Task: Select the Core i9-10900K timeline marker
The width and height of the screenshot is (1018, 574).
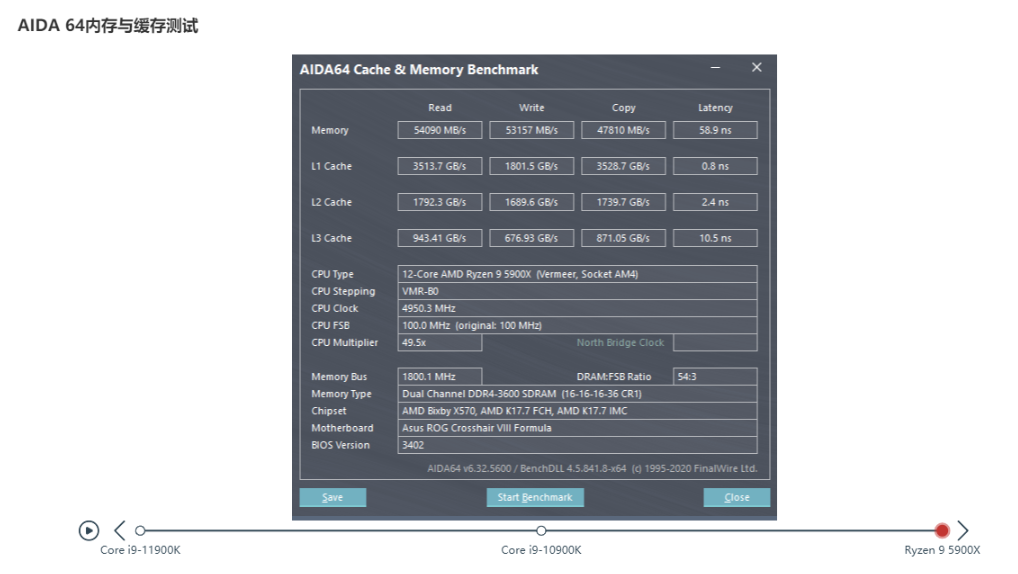Action: tap(541, 530)
